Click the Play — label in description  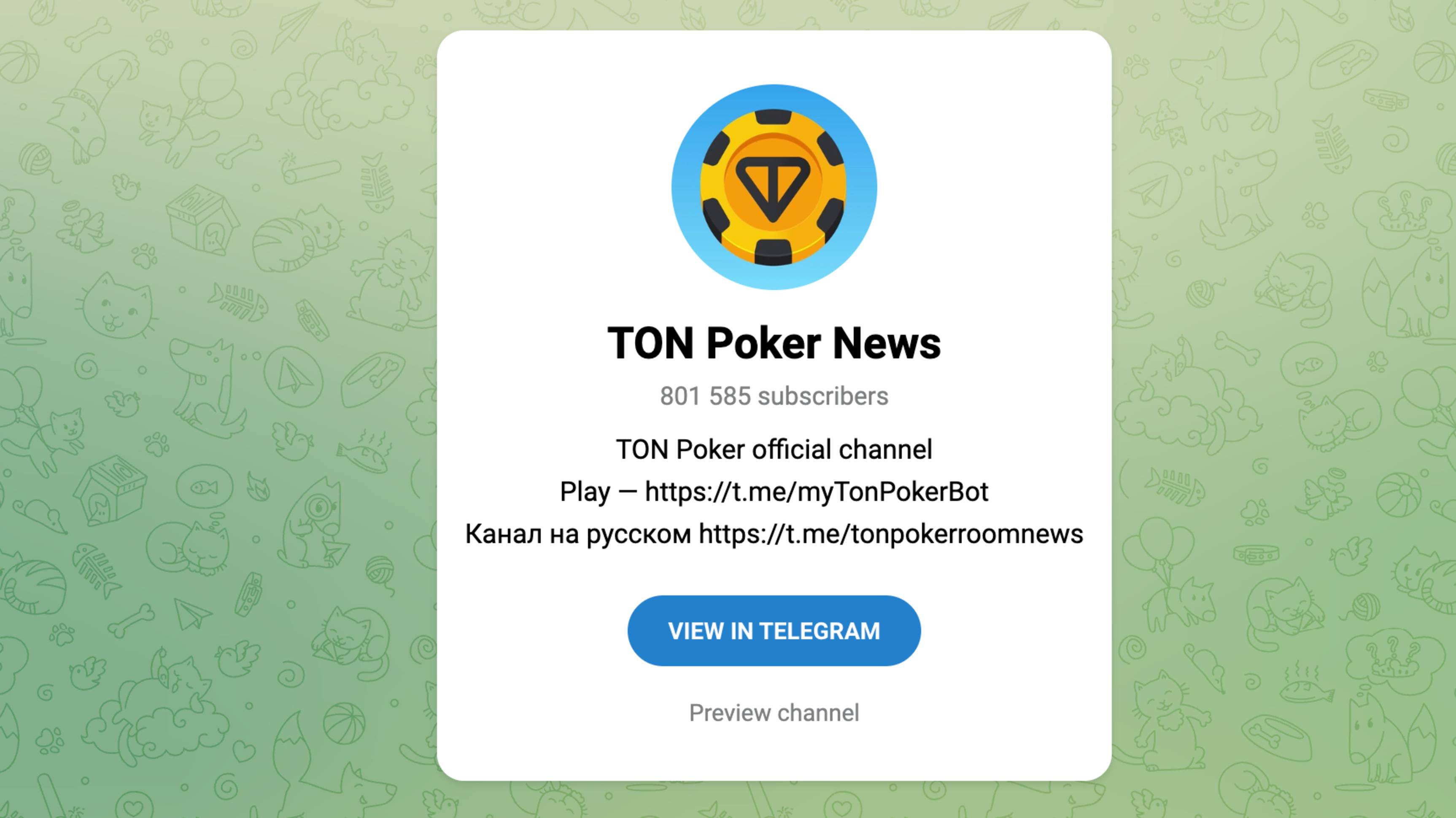click(599, 492)
